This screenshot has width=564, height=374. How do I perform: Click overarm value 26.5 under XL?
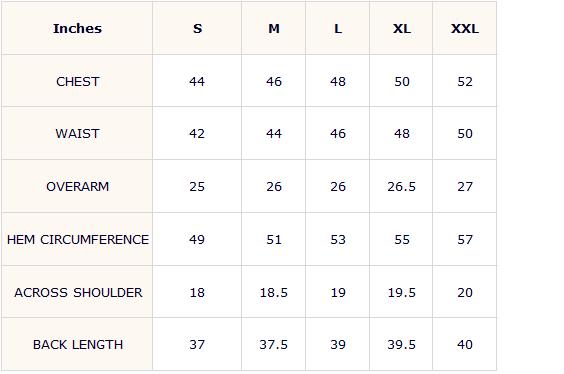(401, 187)
